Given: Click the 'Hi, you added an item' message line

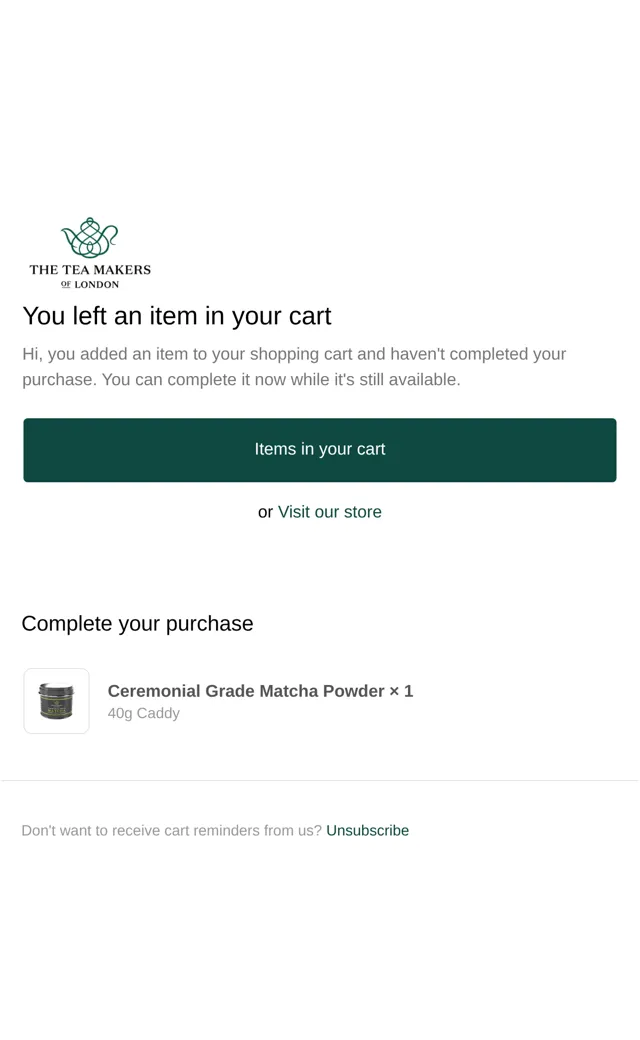Looking at the screenshot, I should click(294, 354).
